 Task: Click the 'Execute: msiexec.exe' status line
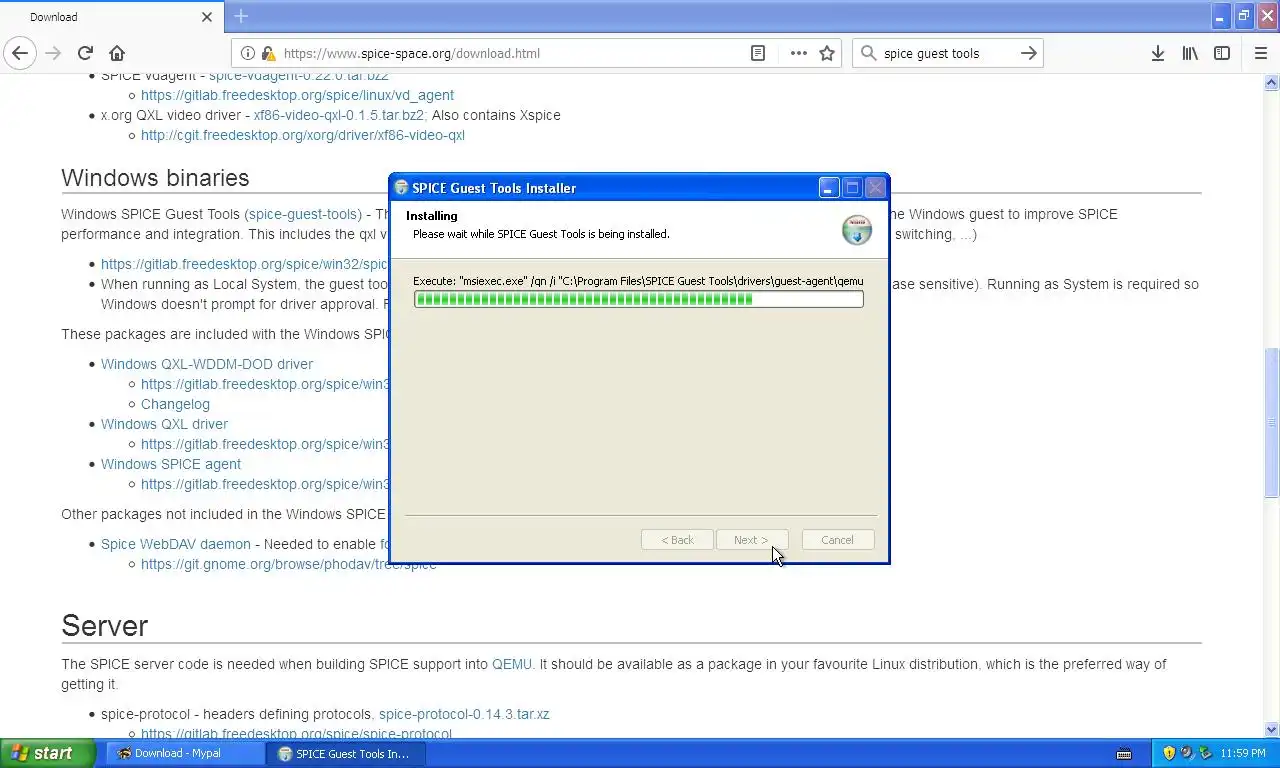(638, 281)
